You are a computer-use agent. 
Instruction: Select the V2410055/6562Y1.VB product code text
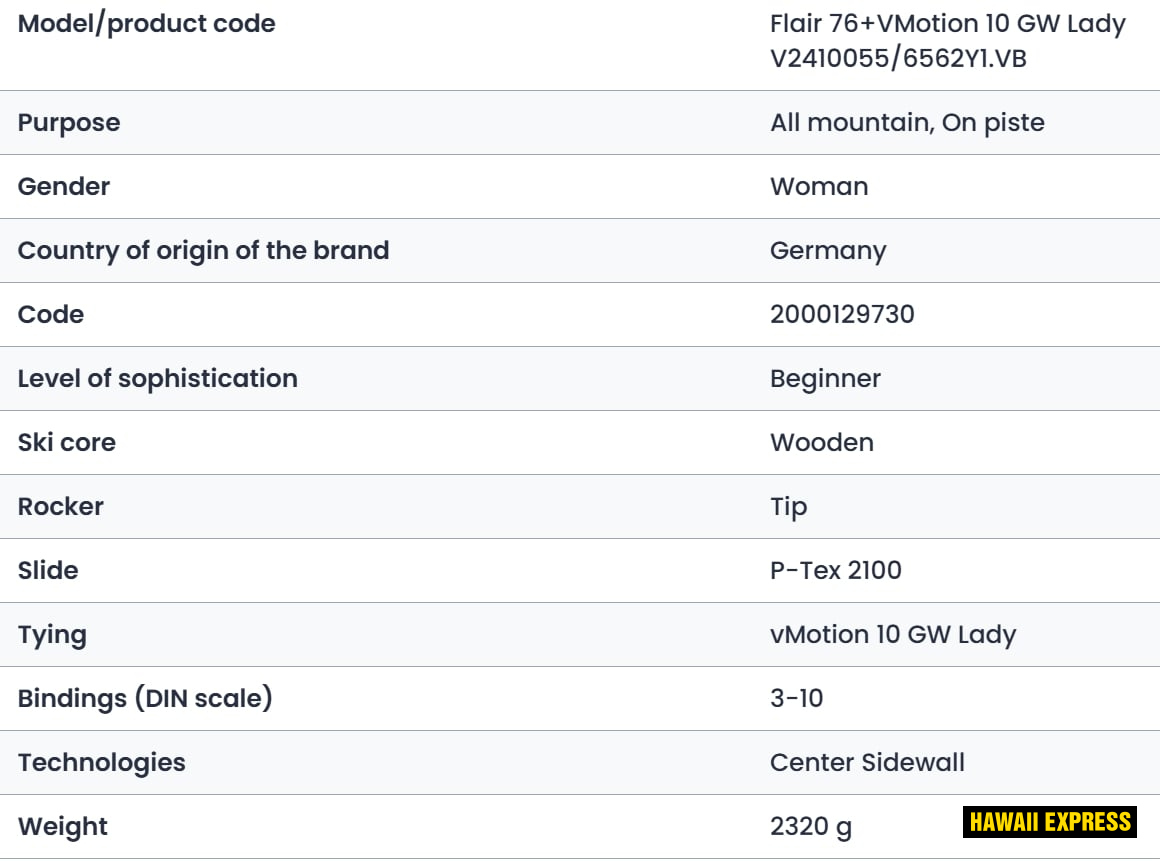(898, 59)
